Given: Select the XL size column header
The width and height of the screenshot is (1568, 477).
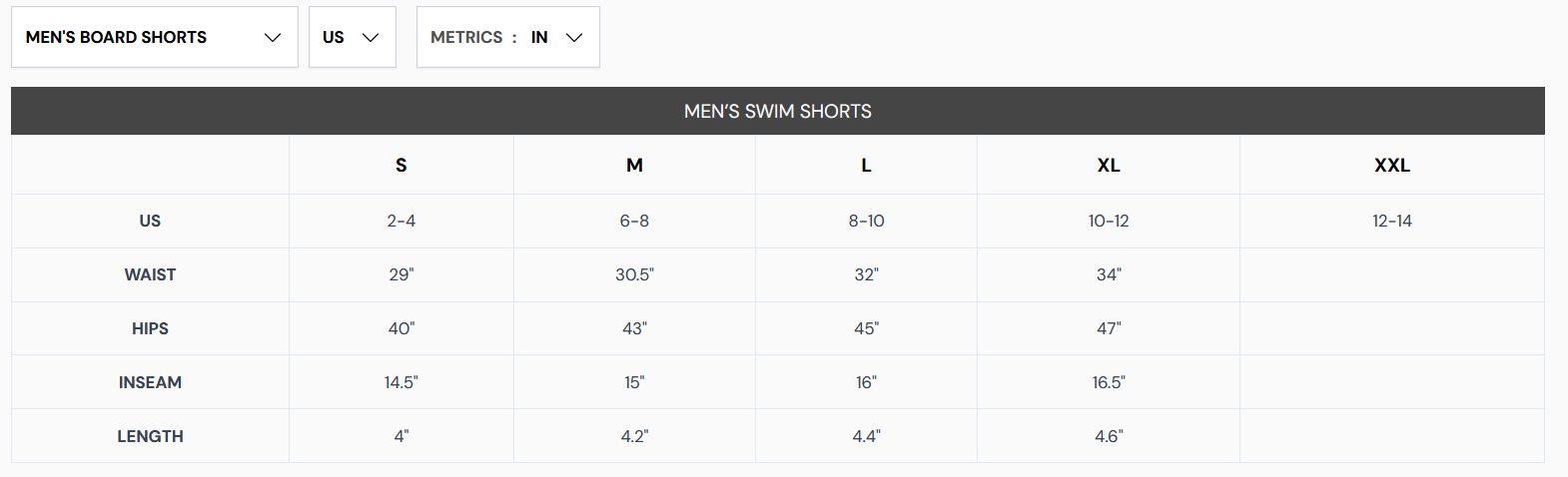Looking at the screenshot, I should pyautogui.click(x=1109, y=165).
